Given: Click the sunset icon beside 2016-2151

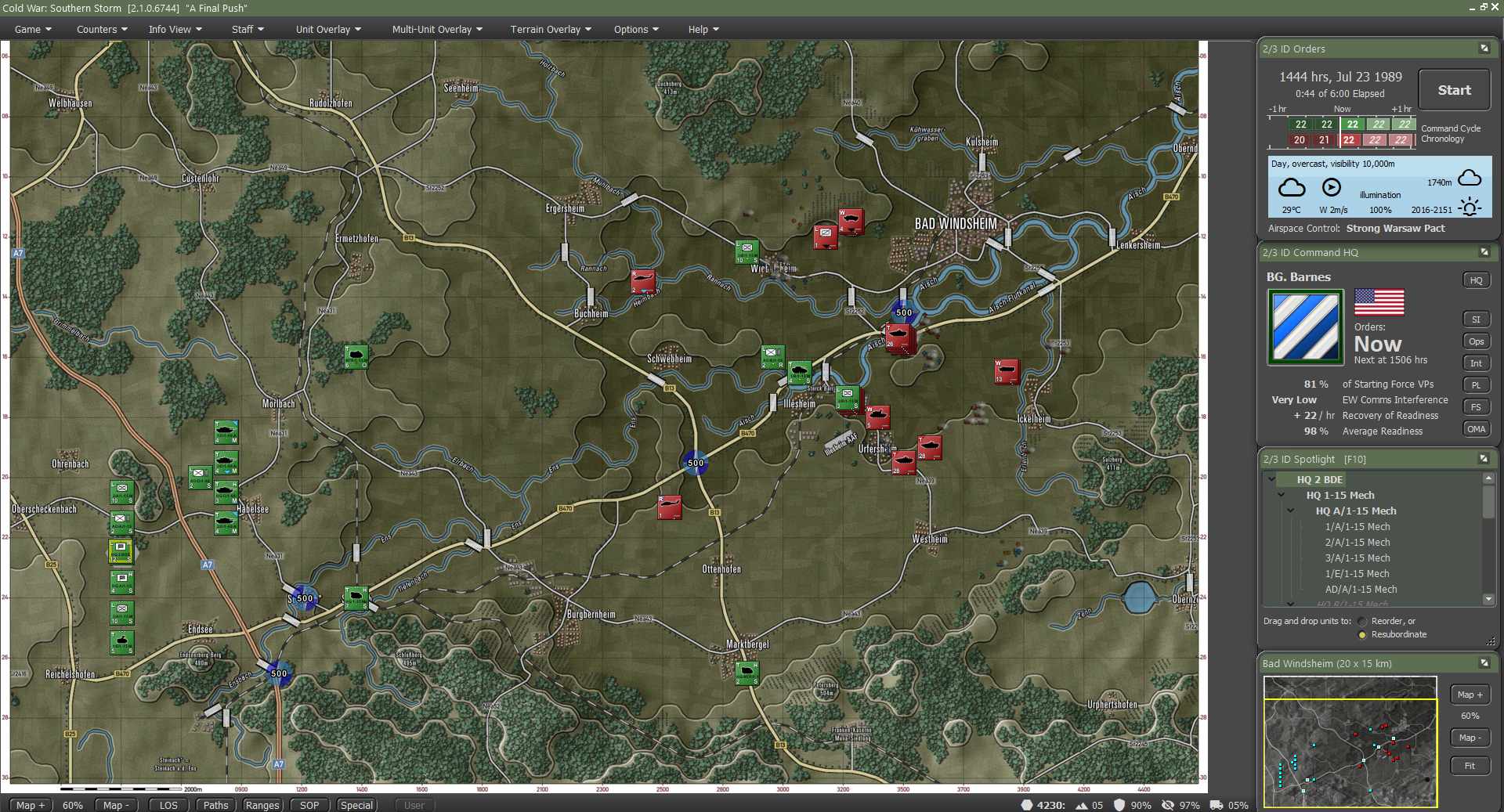Looking at the screenshot, I should (1470, 208).
